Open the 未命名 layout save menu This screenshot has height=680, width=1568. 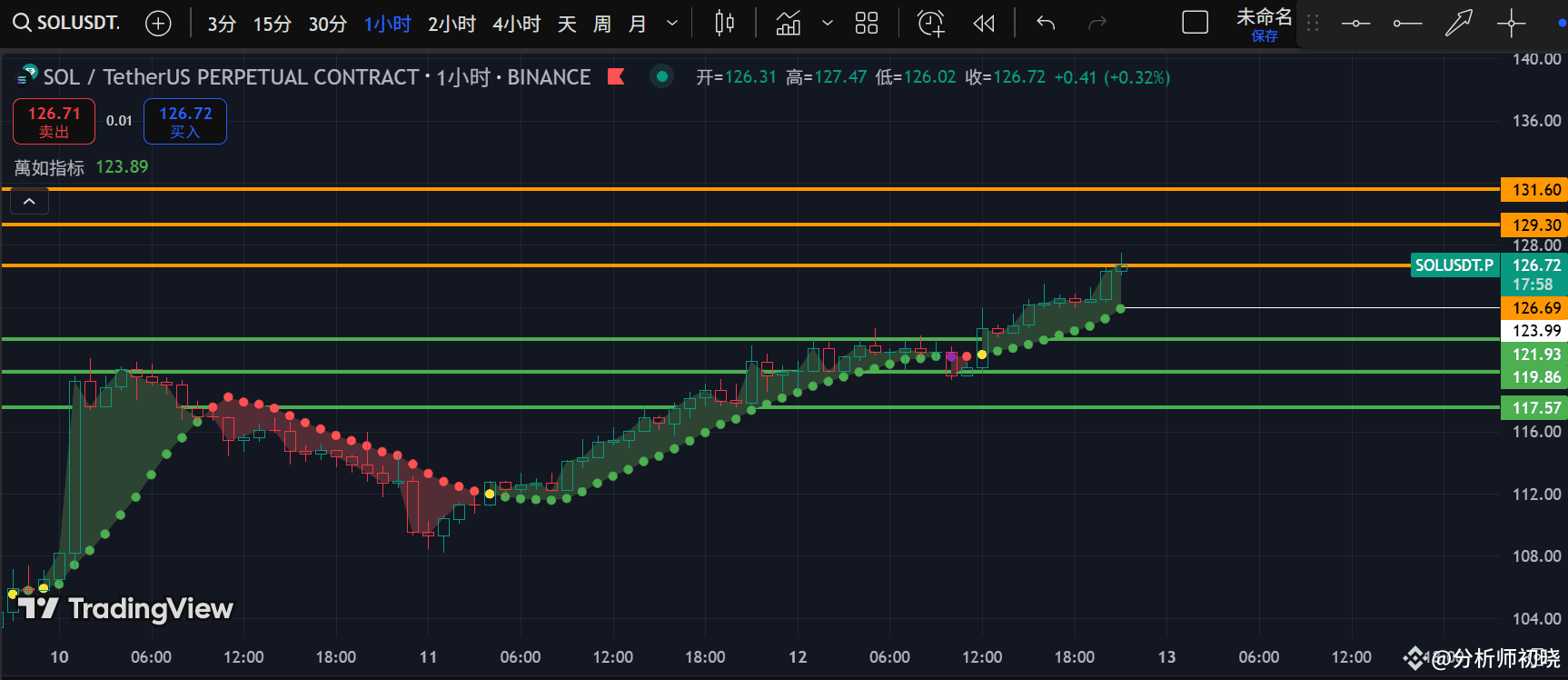(1264, 25)
